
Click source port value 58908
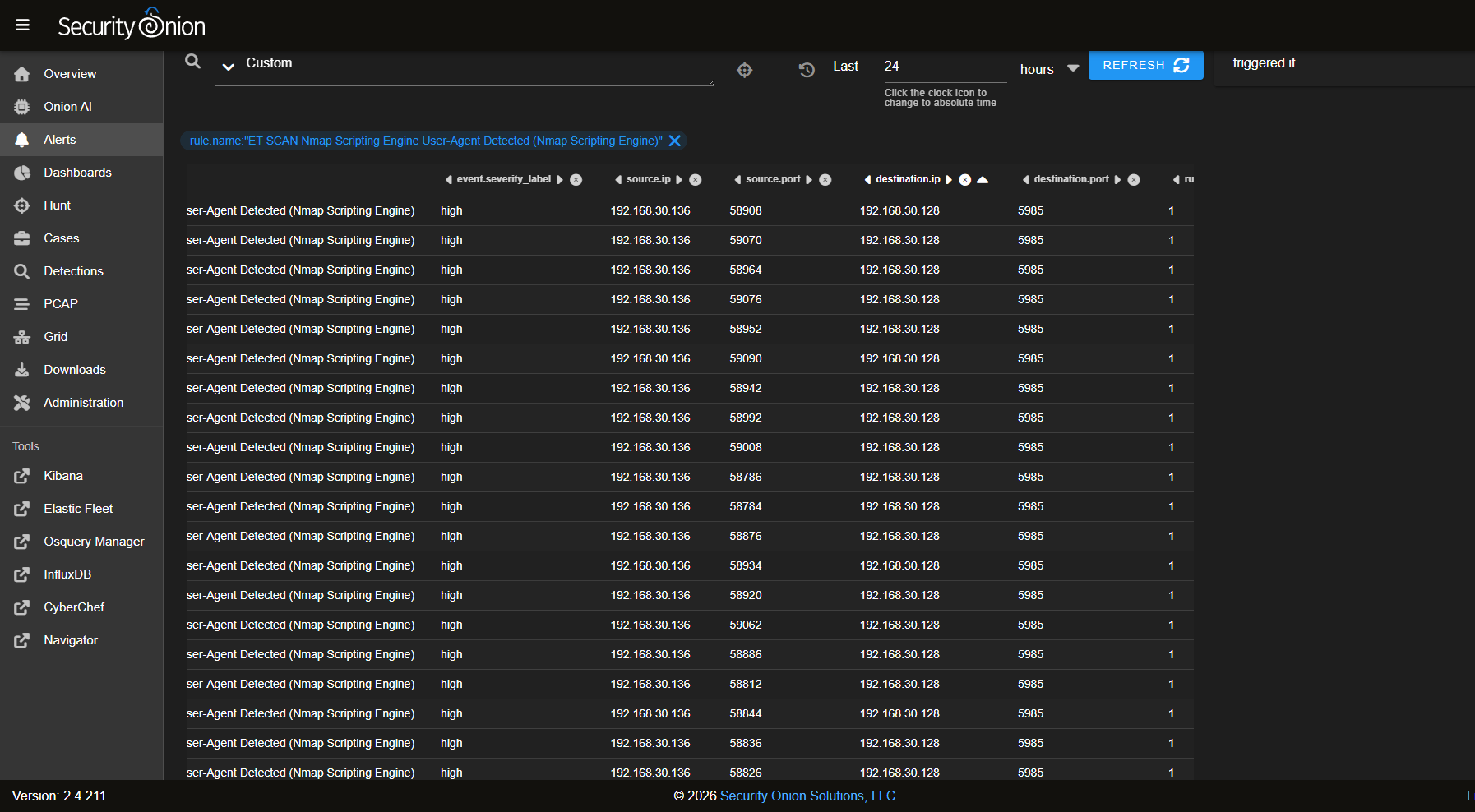tap(746, 210)
